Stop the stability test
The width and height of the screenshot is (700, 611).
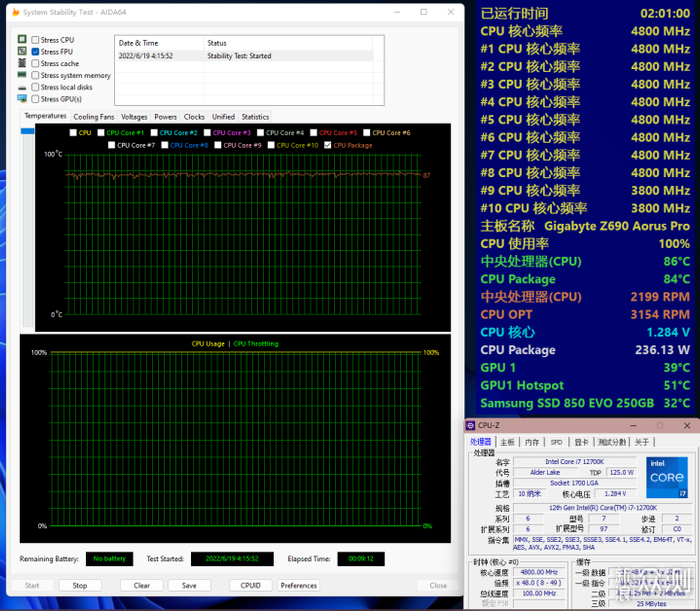(79, 585)
